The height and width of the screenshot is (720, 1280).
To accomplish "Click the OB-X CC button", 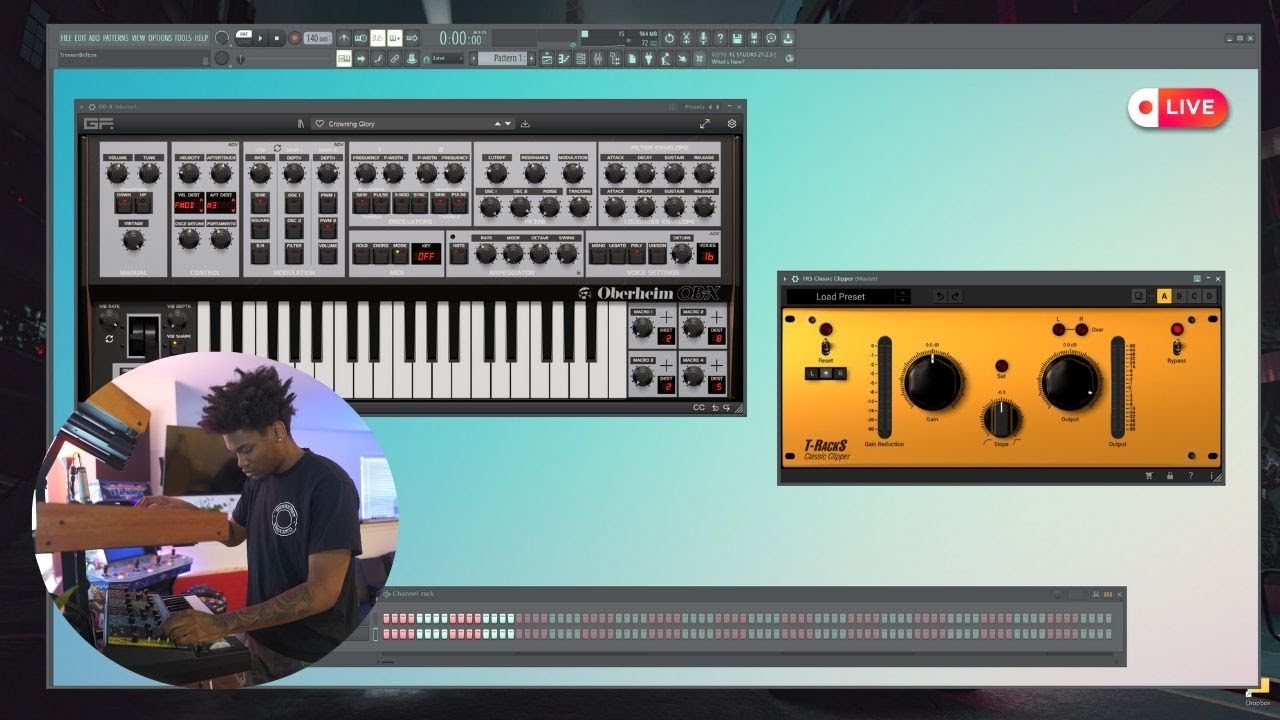I will tap(699, 407).
